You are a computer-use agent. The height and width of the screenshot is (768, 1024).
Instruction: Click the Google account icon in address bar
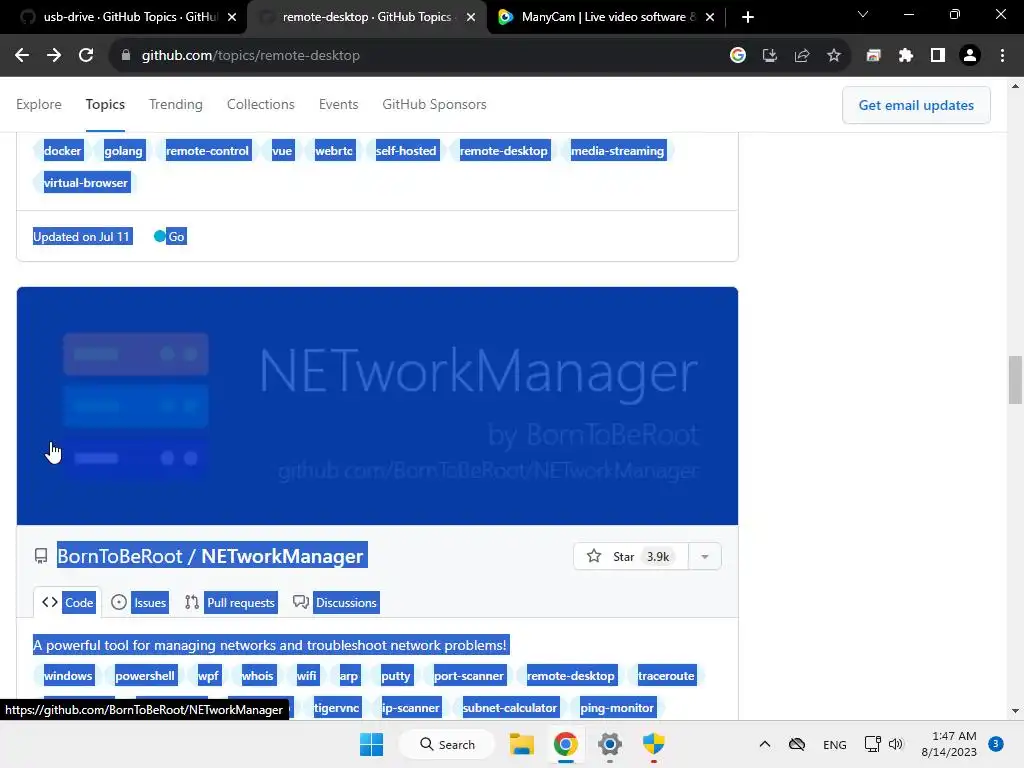(738, 56)
